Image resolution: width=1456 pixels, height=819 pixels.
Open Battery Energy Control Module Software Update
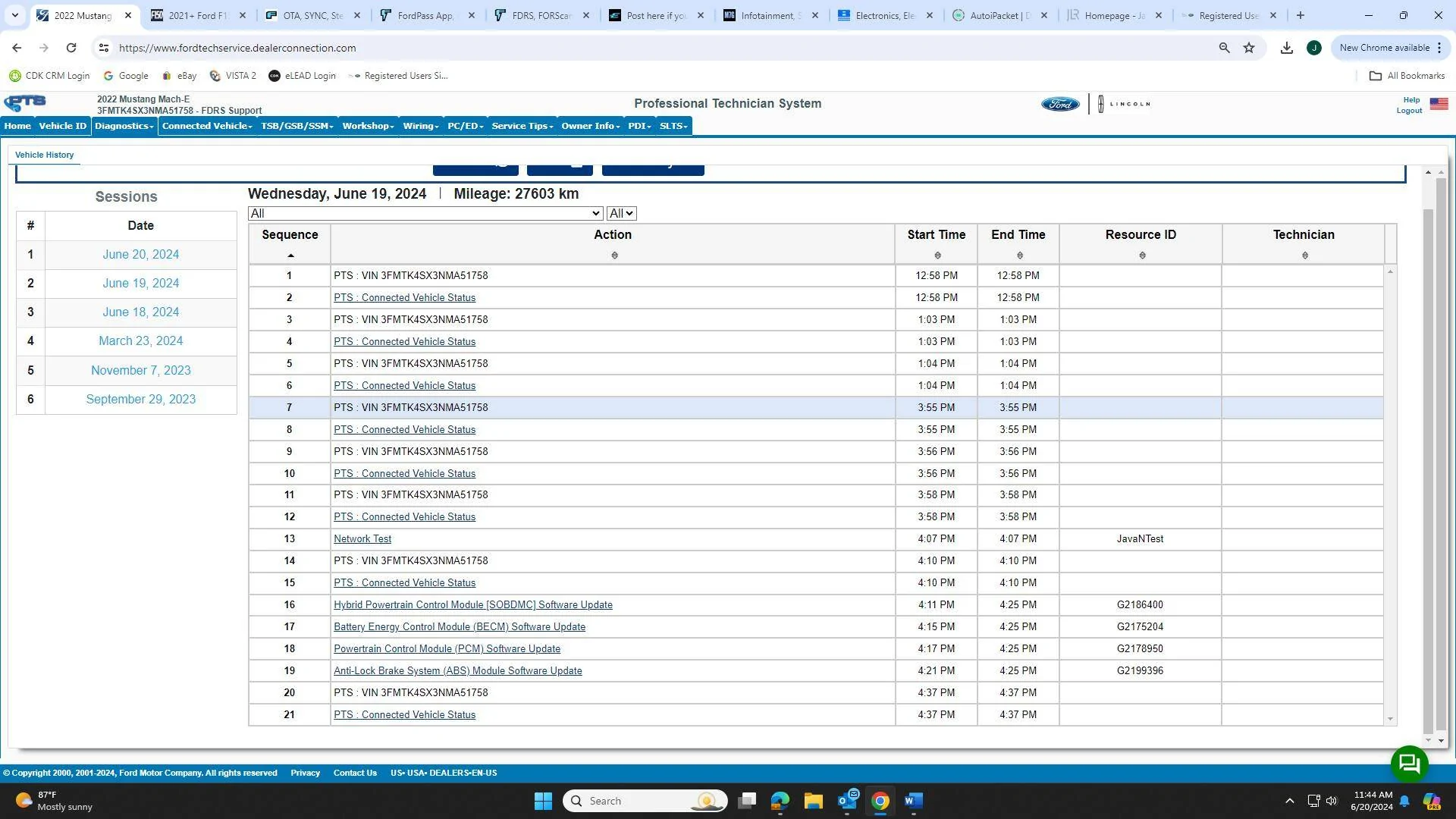coord(460,627)
